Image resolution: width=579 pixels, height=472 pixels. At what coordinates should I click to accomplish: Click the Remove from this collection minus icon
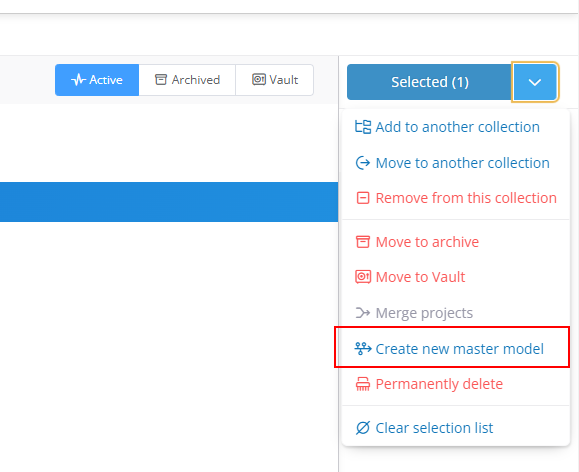(363, 198)
